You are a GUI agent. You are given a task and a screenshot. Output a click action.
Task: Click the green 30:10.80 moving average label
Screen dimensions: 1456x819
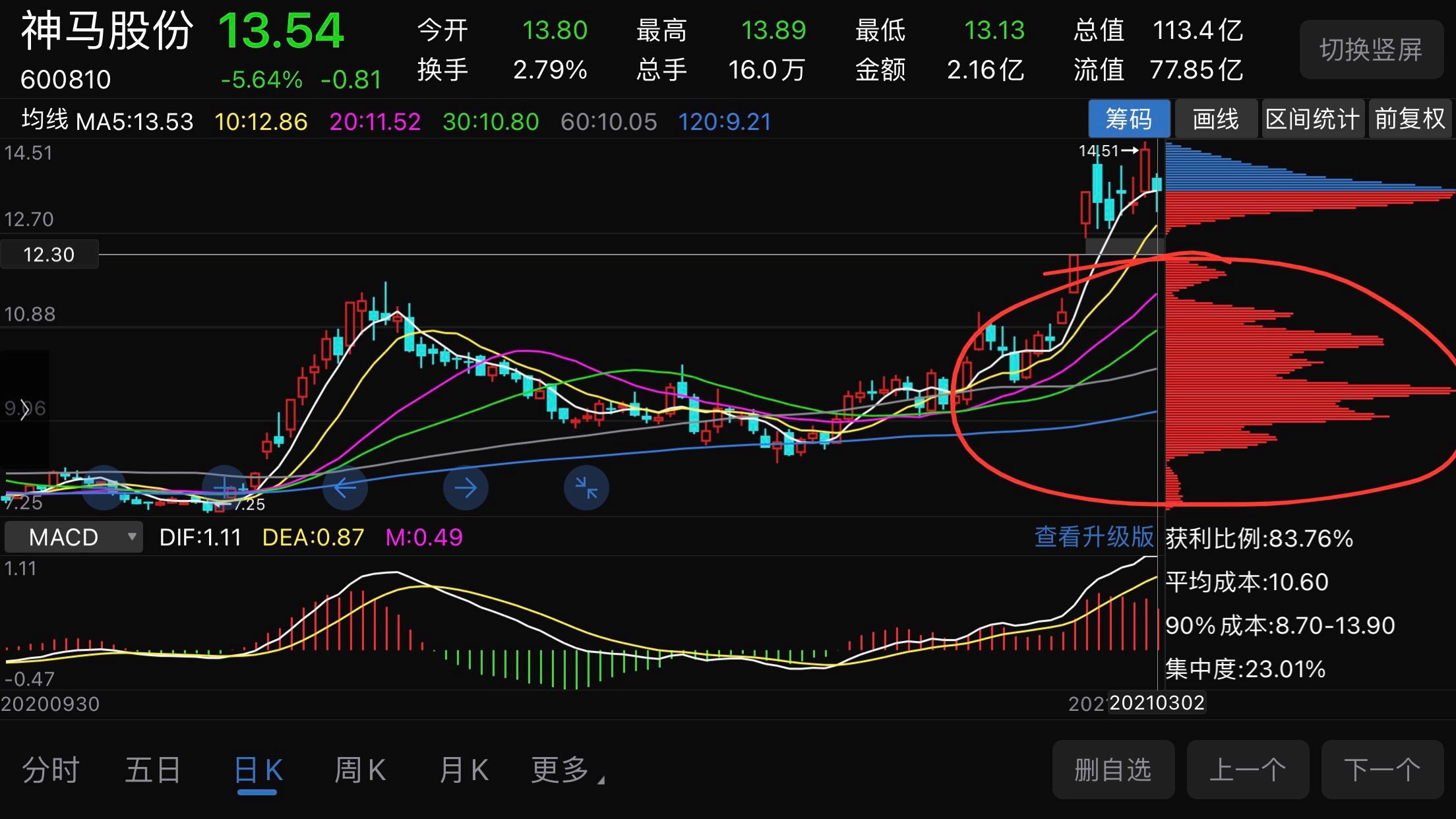coord(491,121)
